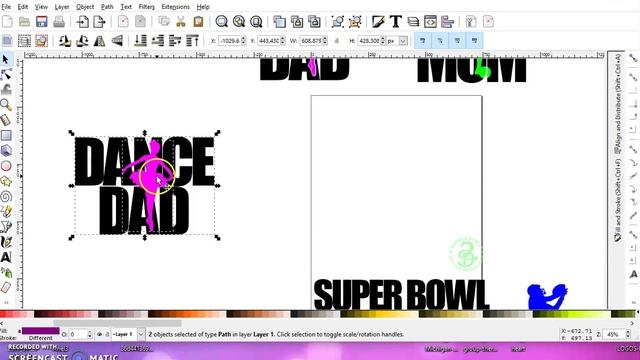Image resolution: width=640 pixels, height=360 pixels.
Task: Duplicate selected objects icon
Action: coord(280,22)
